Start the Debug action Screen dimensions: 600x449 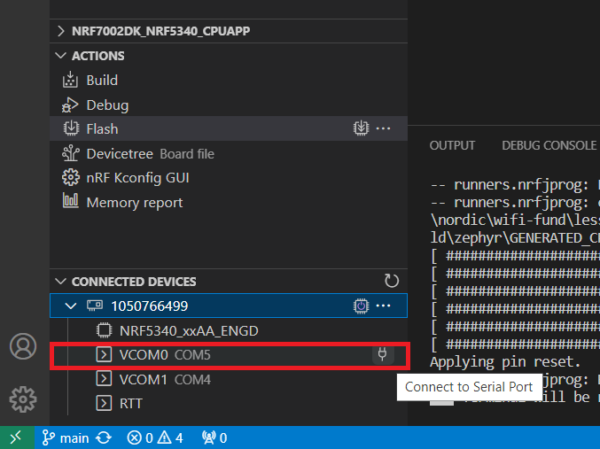tap(107, 105)
